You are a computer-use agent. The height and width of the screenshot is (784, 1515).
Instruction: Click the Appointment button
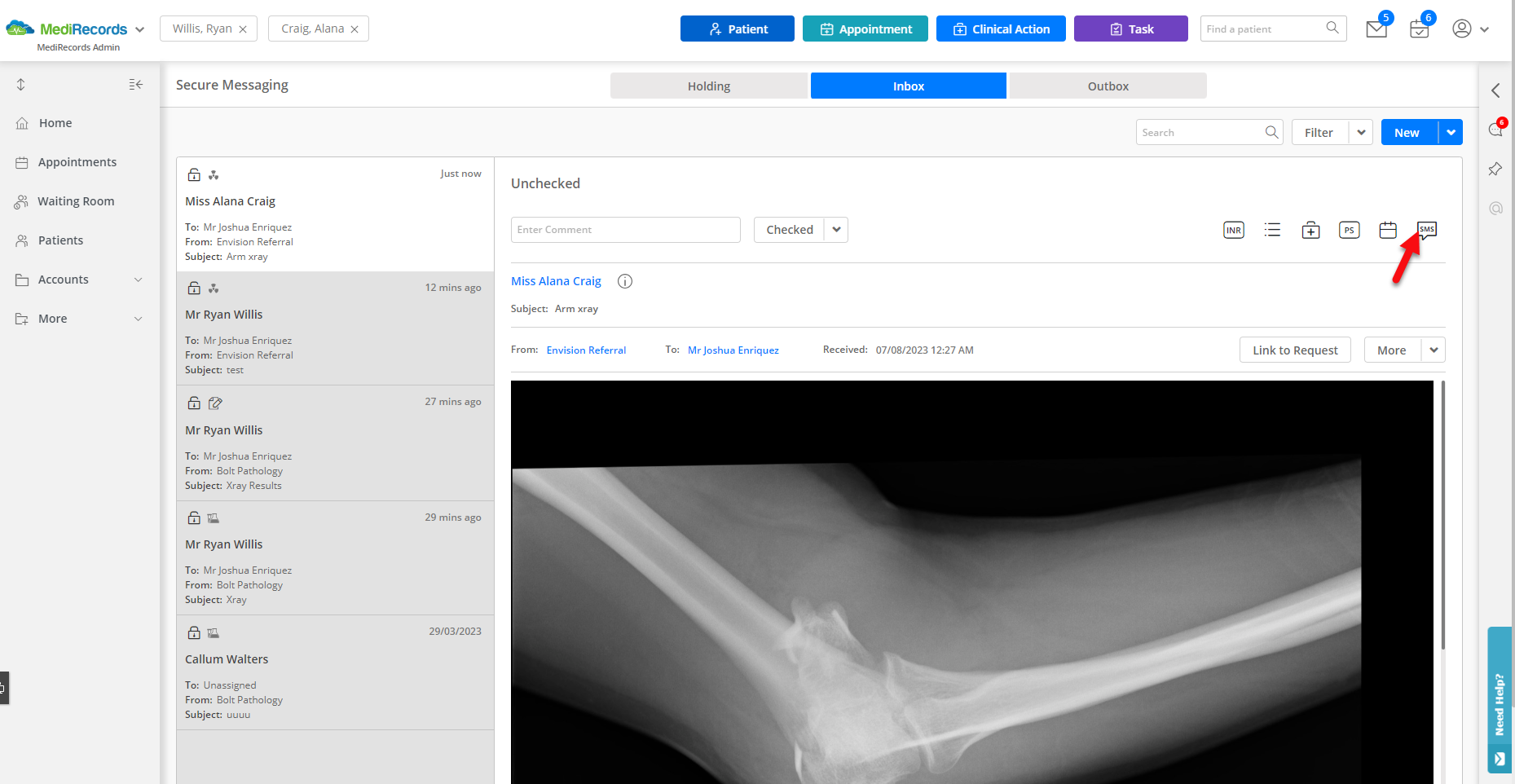[x=865, y=29]
